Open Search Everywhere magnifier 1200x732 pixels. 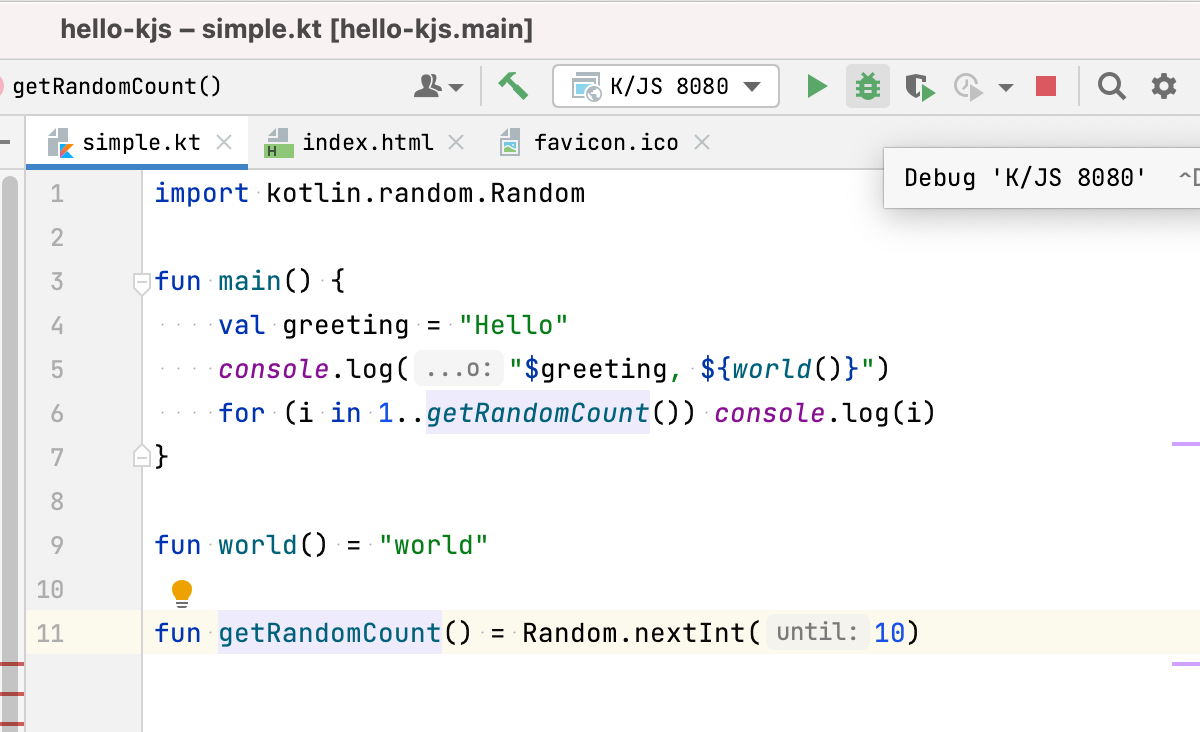1112,87
